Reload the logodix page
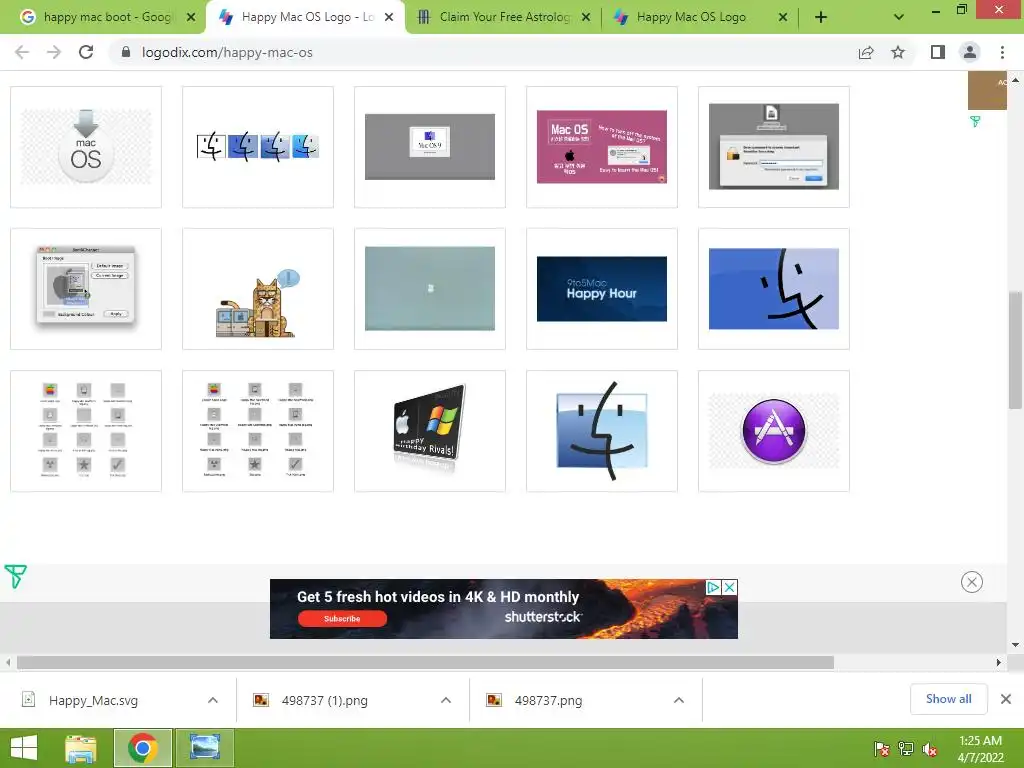 [x=86, y=52]
